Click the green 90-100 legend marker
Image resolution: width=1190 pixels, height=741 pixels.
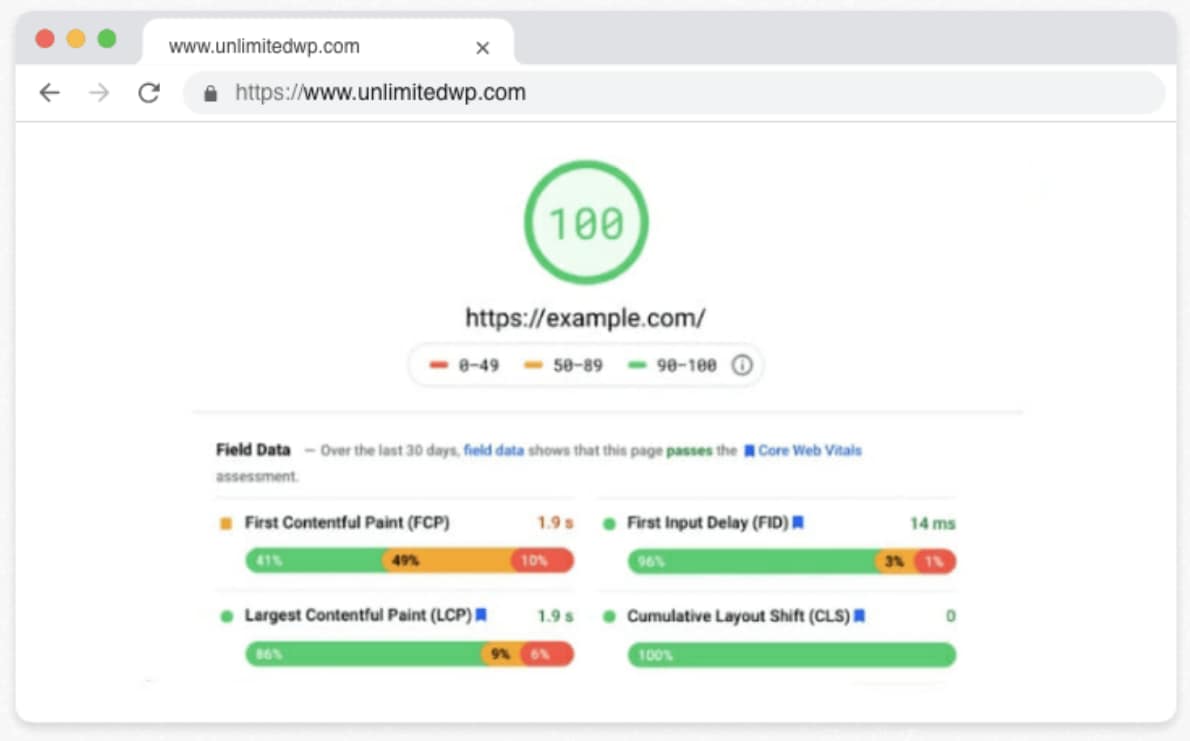coord(637,365)
